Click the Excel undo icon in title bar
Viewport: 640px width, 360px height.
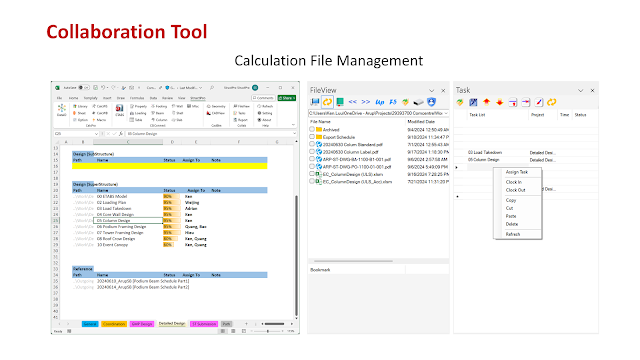click(x=103, y=88)
